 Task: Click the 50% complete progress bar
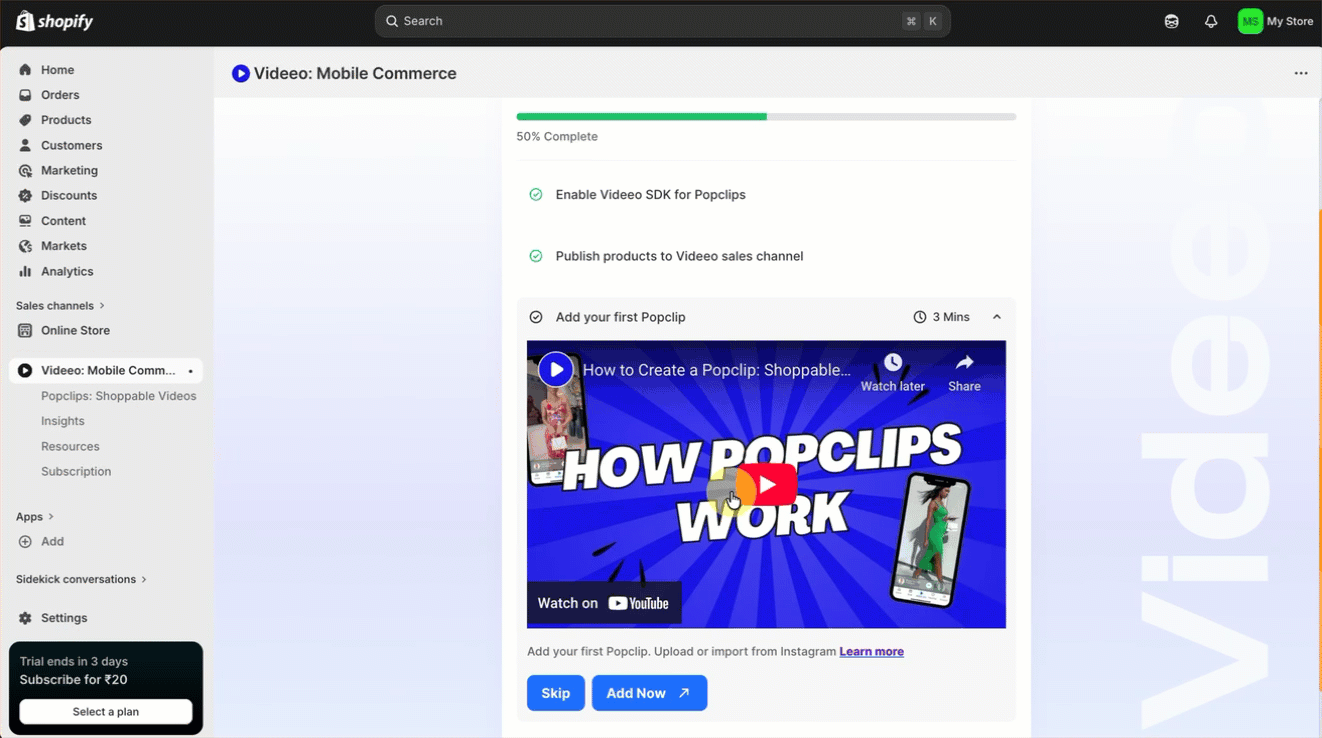pyautogui.click(x=766, y=117)
